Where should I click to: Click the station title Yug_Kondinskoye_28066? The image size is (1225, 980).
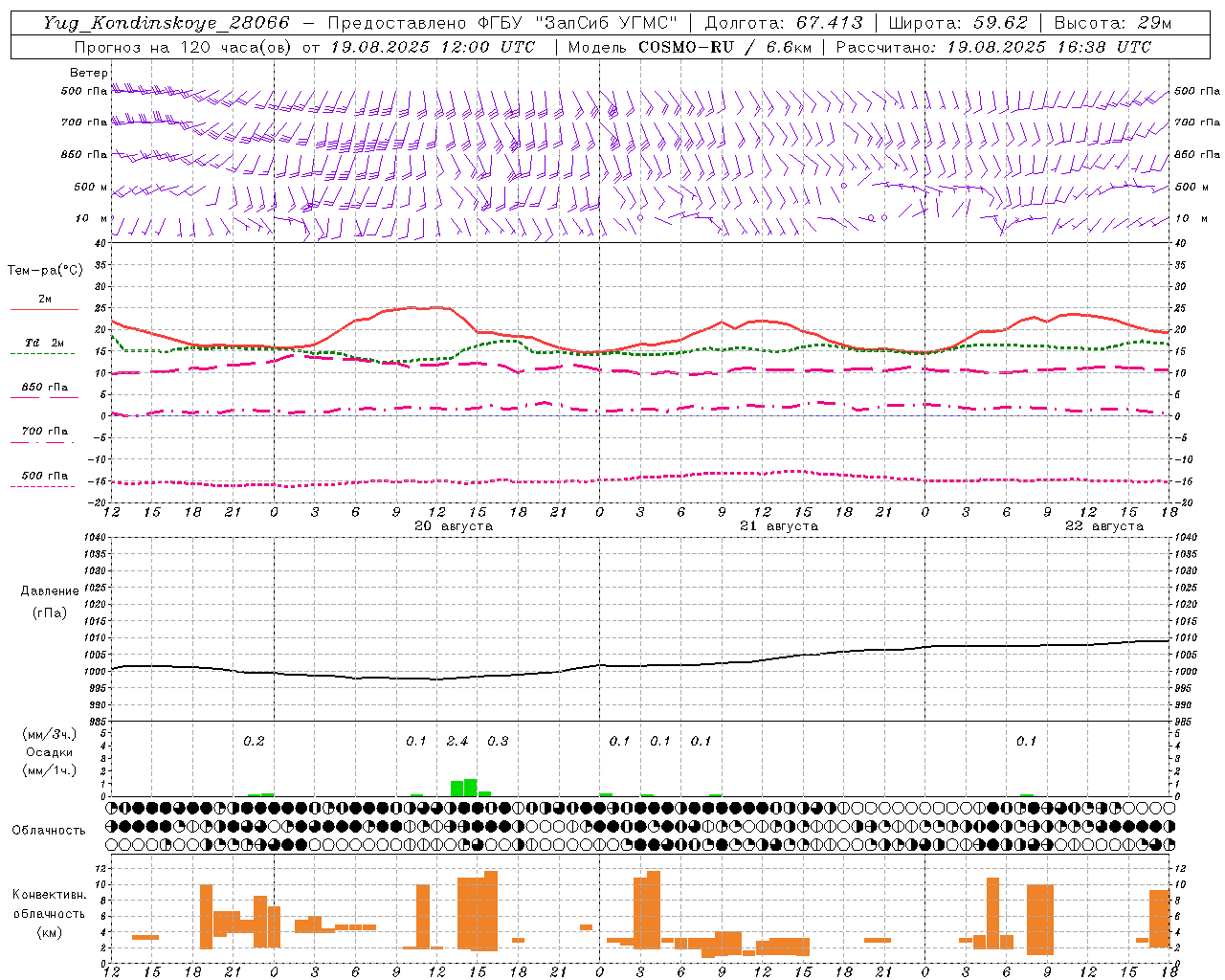tap(167, 23)
